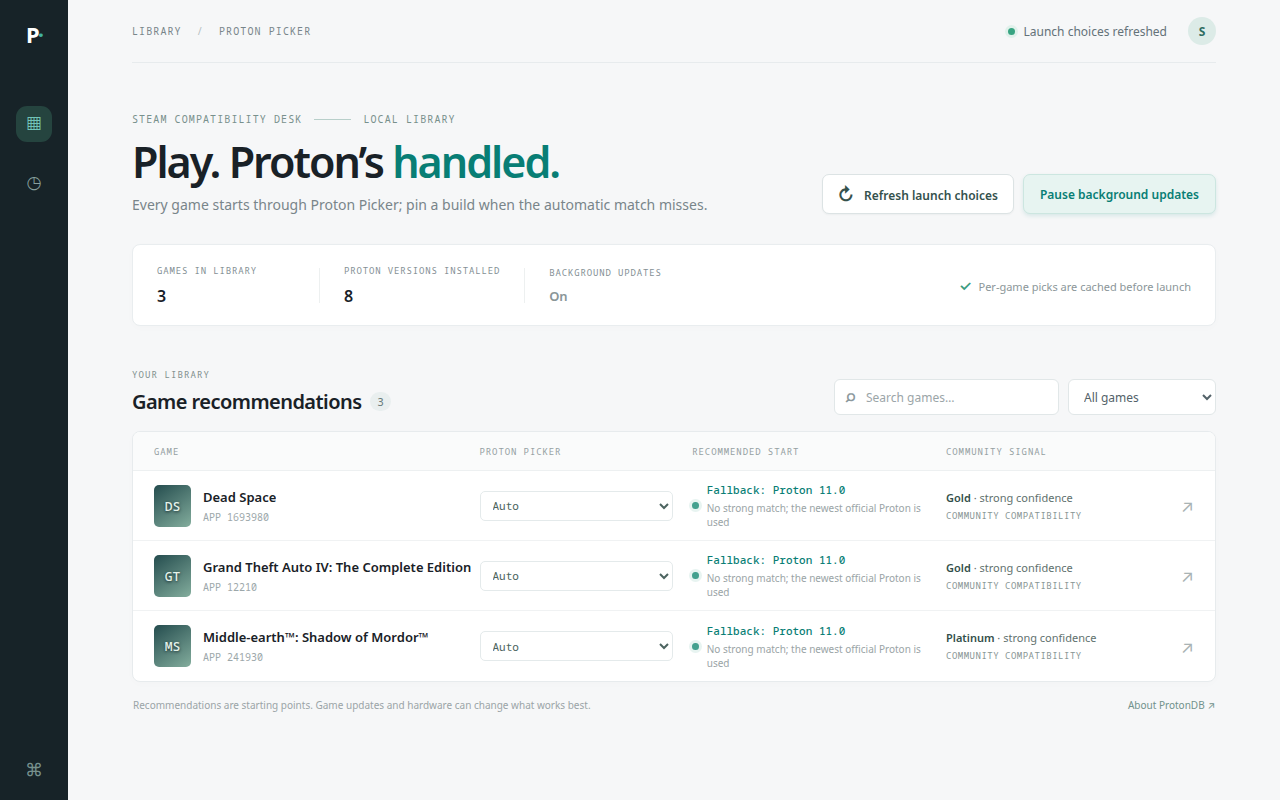Click the DS game tile icon
The image size is (1280, 800).
172,506
